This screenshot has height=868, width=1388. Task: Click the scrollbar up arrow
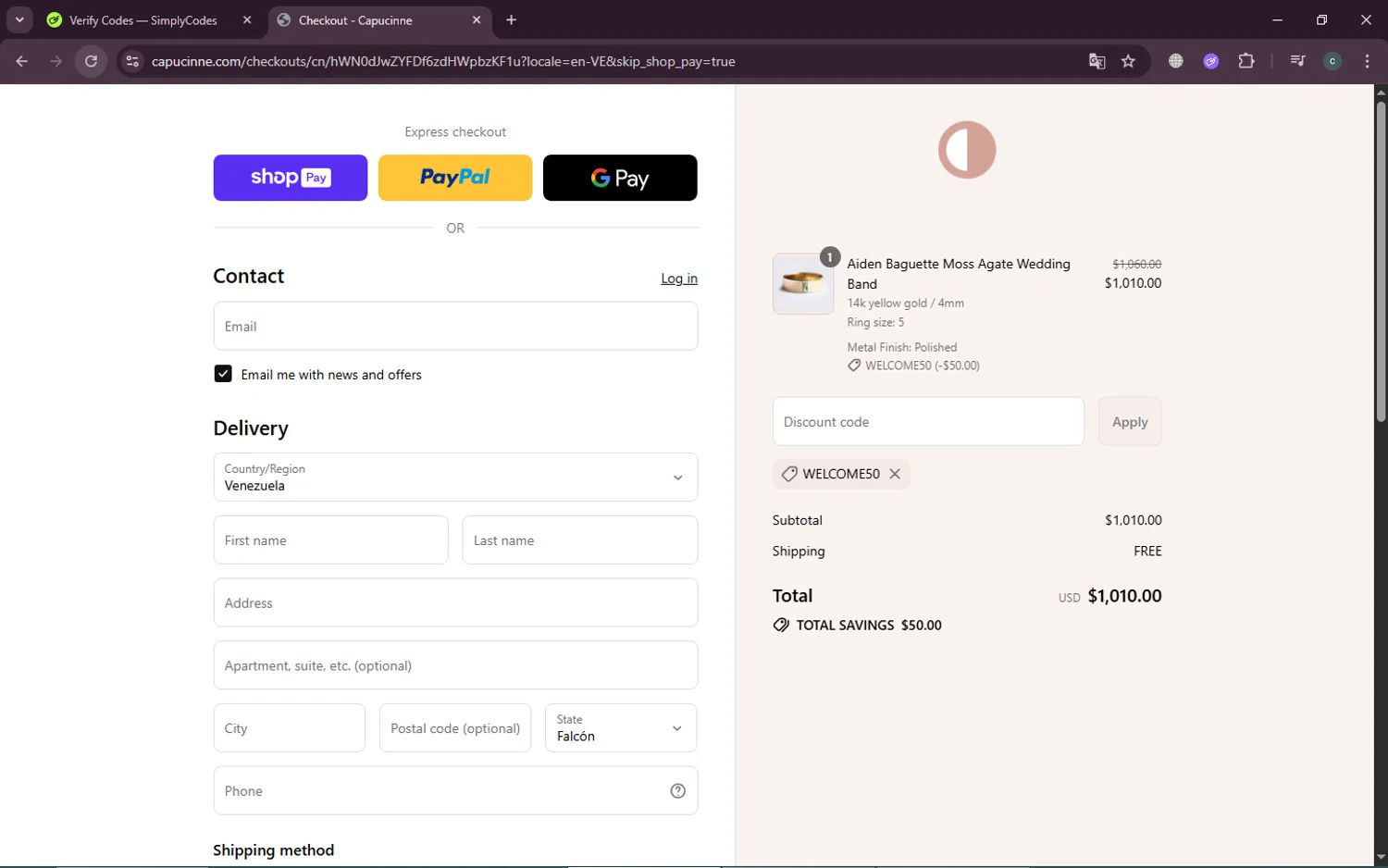(x=1381, y=92)
